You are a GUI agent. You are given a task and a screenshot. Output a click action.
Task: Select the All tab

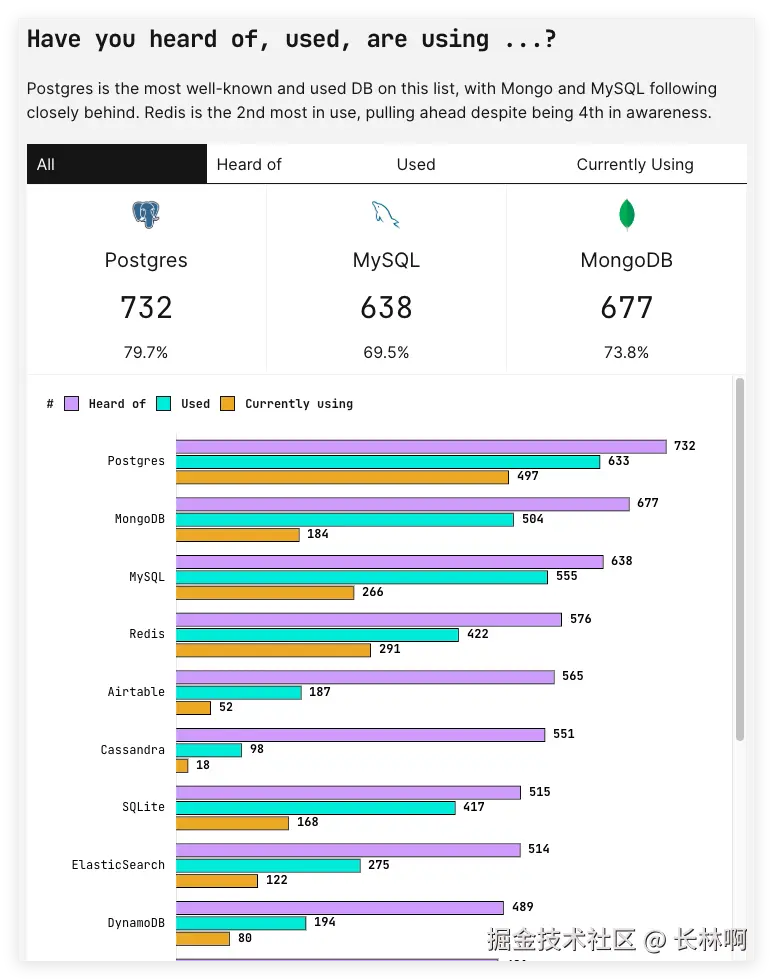click(x=116, y=164)
